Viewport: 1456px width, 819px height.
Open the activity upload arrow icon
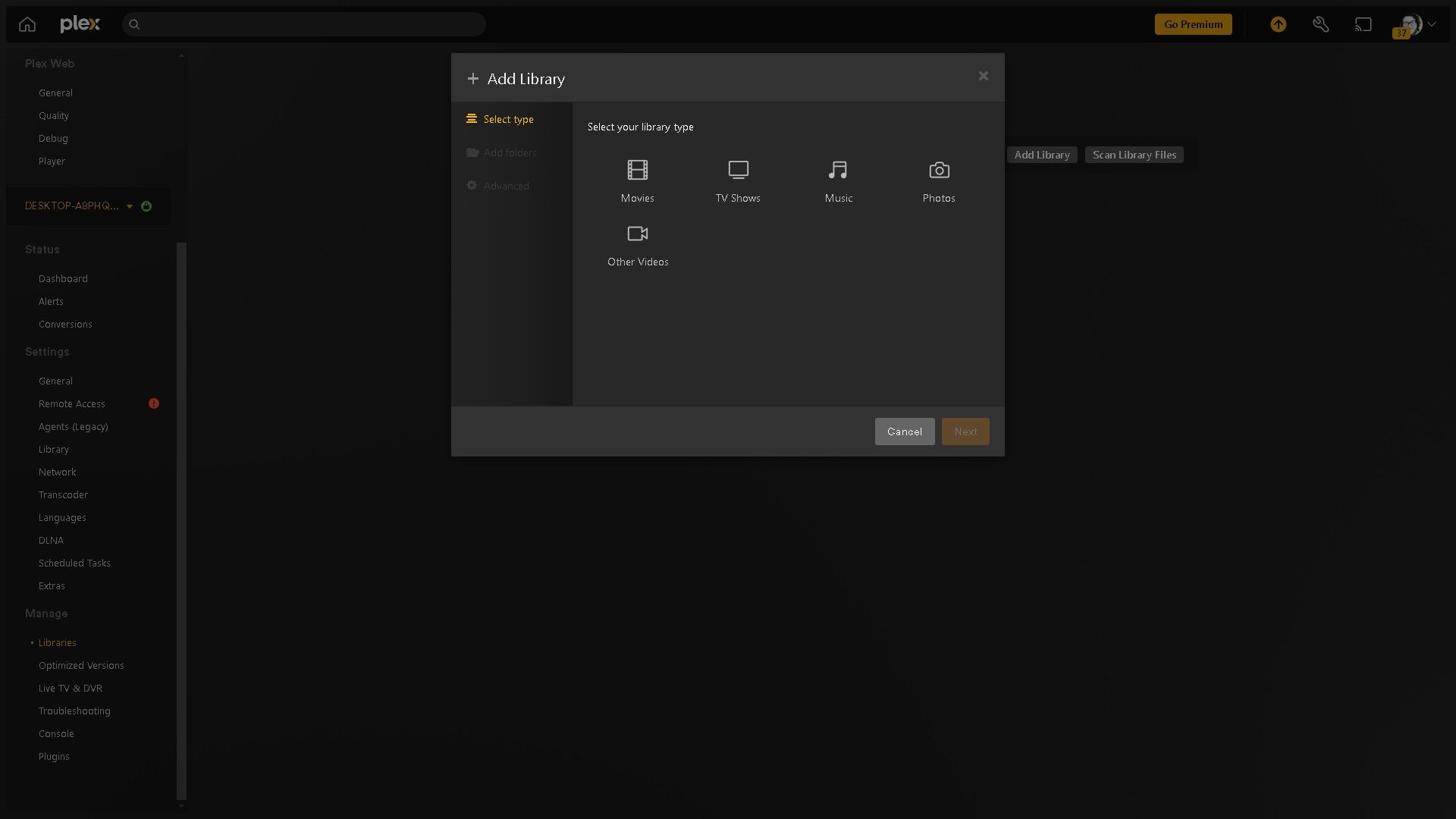[1279, 24]
